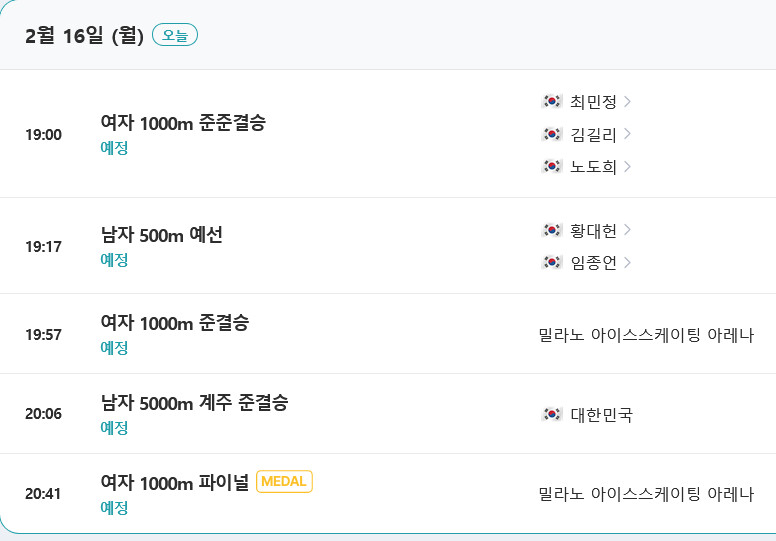This screenshot has width=776, height=541.
Task: Expand the chevron next to 최민정
Action: pos(627,101)
